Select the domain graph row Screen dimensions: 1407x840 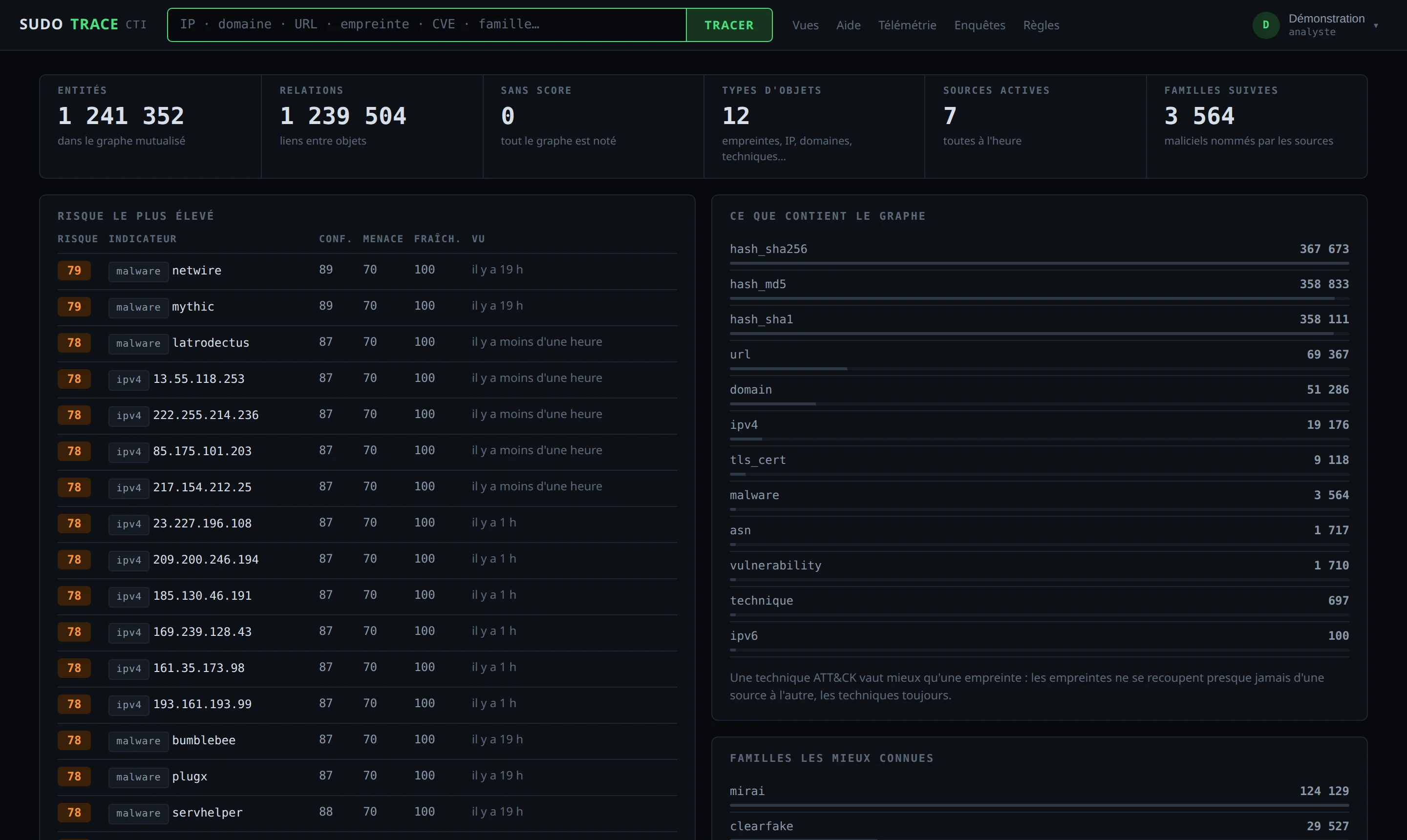(x=1039, y=393)
